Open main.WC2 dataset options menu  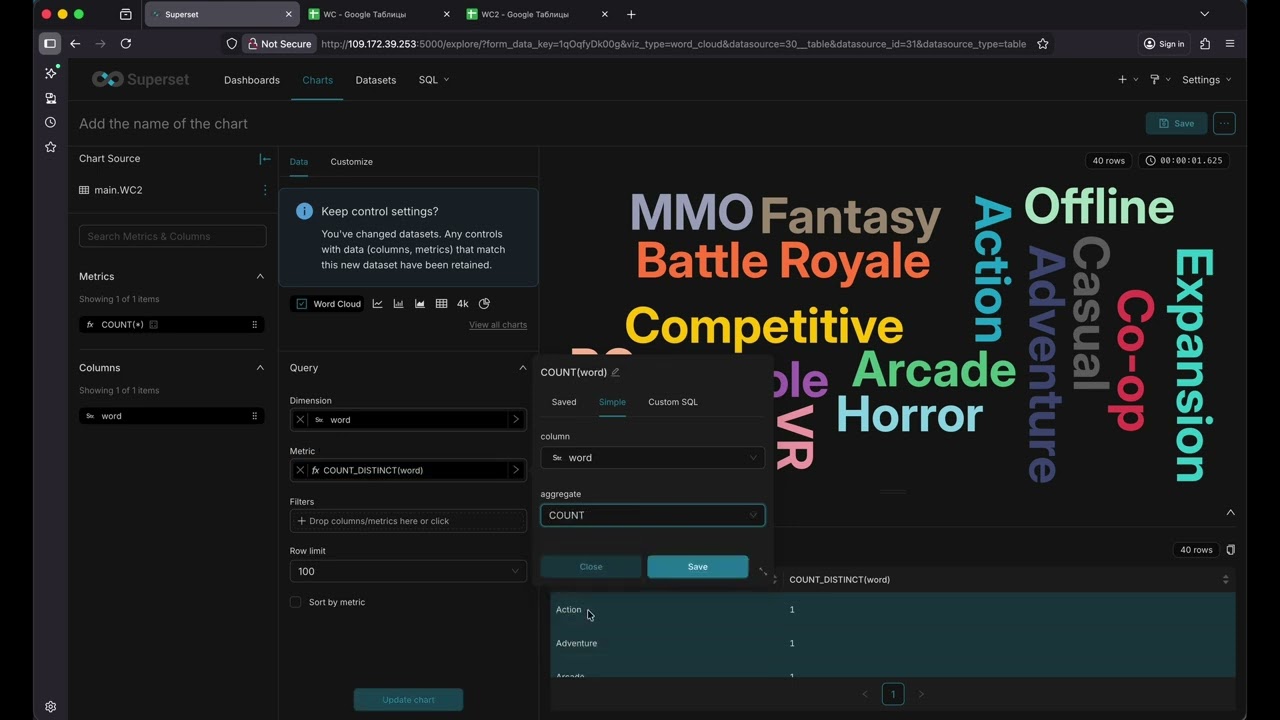pyautogui.click(x=265, y=190)
